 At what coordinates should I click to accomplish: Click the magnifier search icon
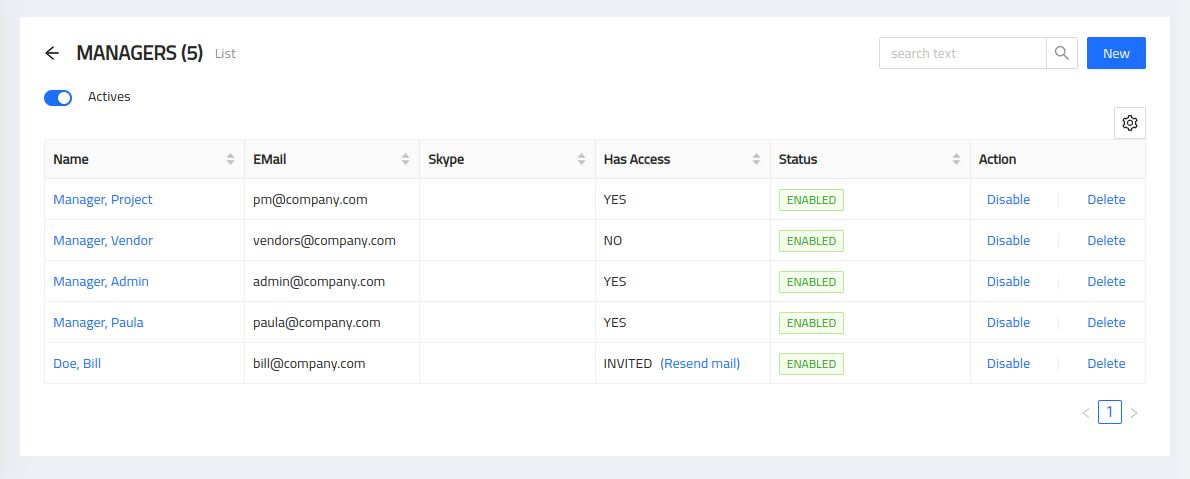tap(1062, 53)
